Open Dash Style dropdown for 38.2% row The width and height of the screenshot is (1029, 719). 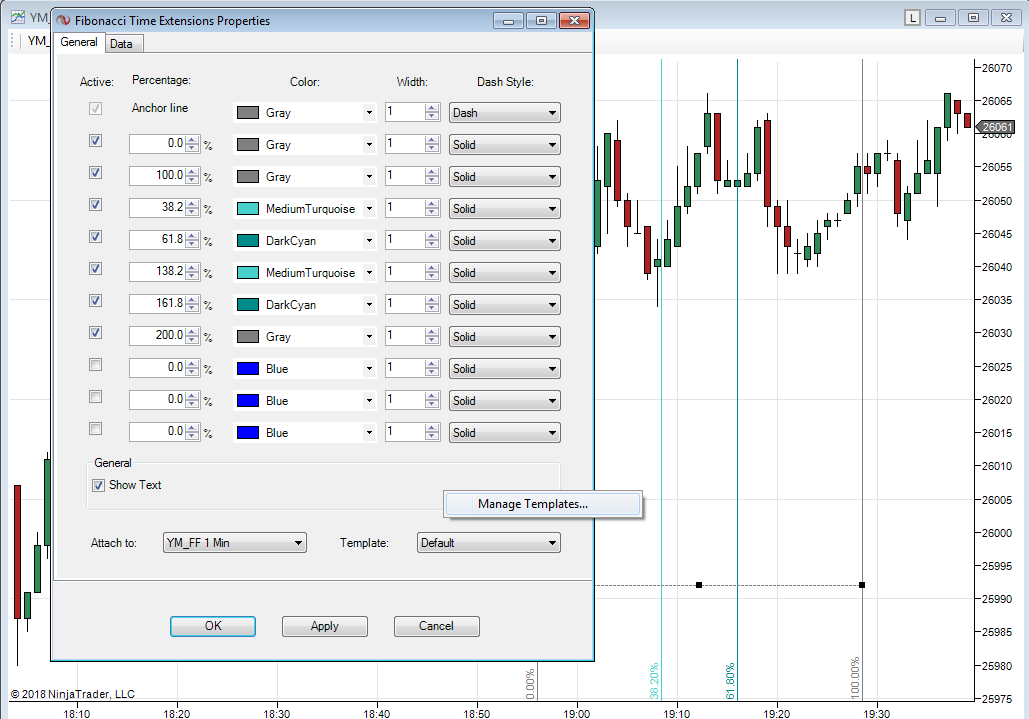coord(504,209)
